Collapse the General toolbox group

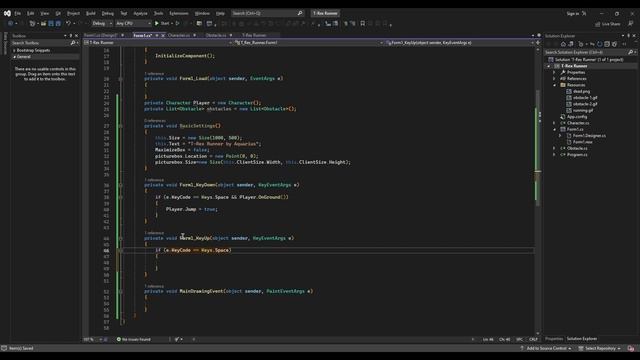[14, 57]
